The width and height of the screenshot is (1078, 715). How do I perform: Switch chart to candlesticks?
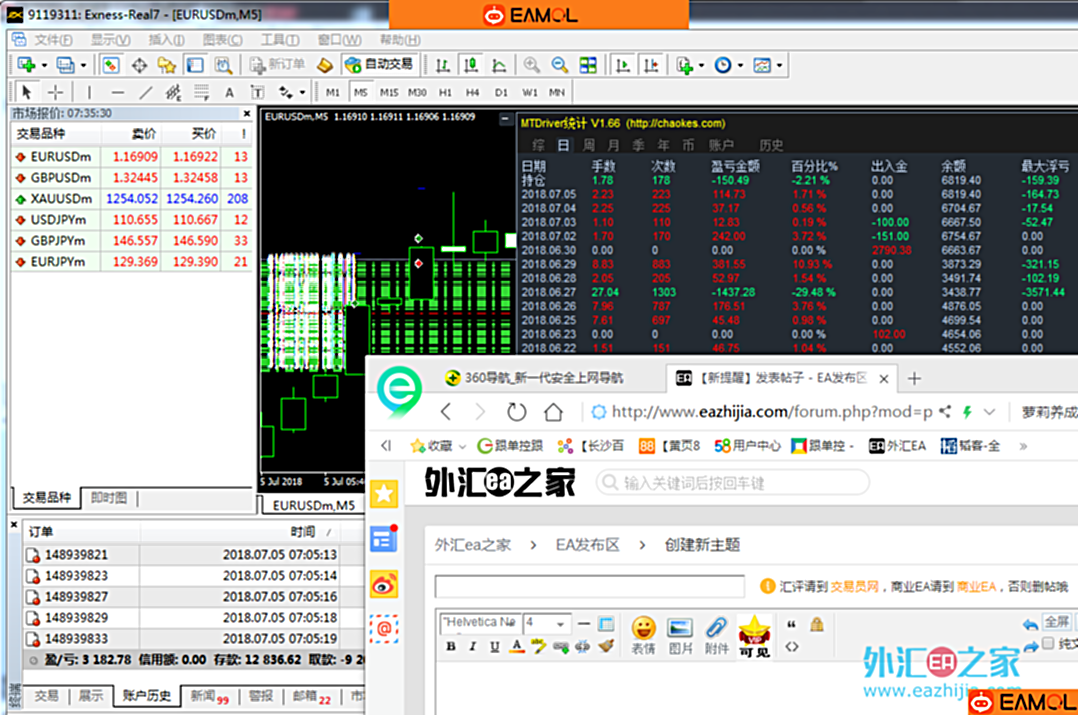pos(471,65)
